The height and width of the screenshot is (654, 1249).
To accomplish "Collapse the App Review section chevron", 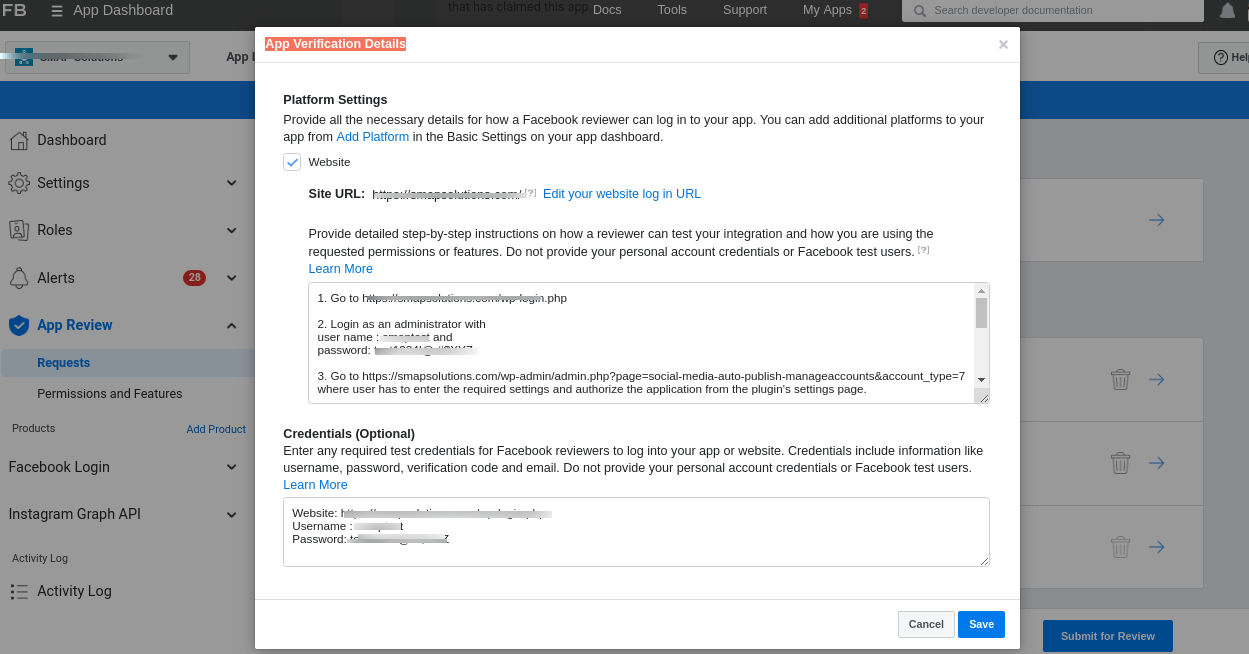I will pos(231,325).
